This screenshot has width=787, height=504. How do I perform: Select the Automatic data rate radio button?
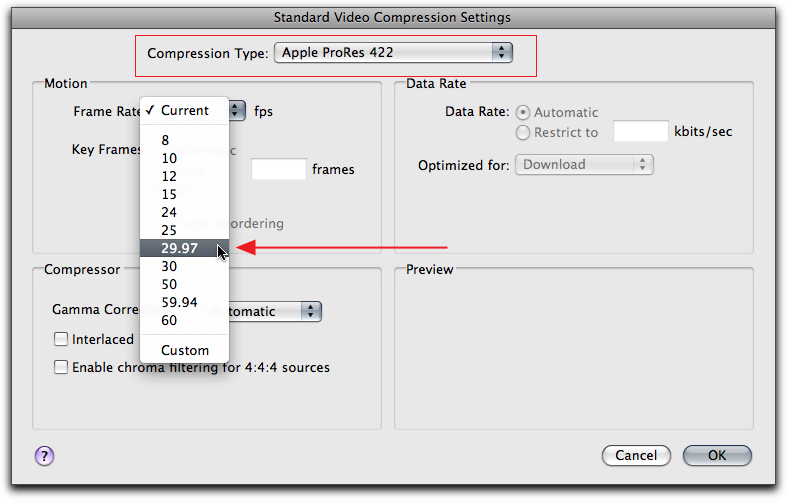(523, 112)
